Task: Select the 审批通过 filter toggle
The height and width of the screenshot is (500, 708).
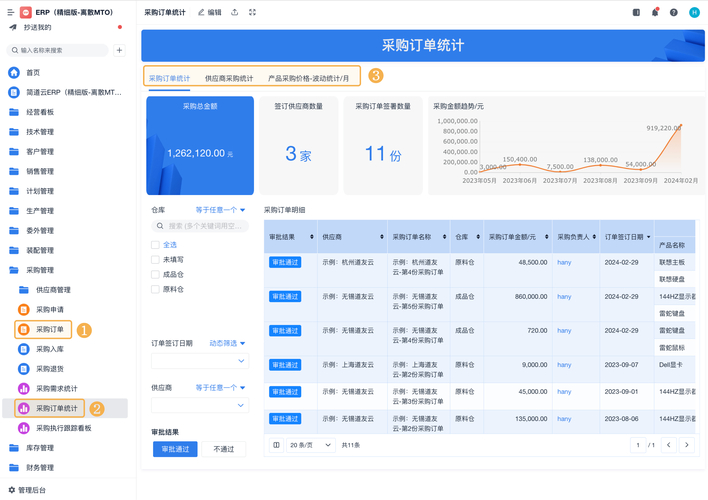Action: [x=175, y=449]
